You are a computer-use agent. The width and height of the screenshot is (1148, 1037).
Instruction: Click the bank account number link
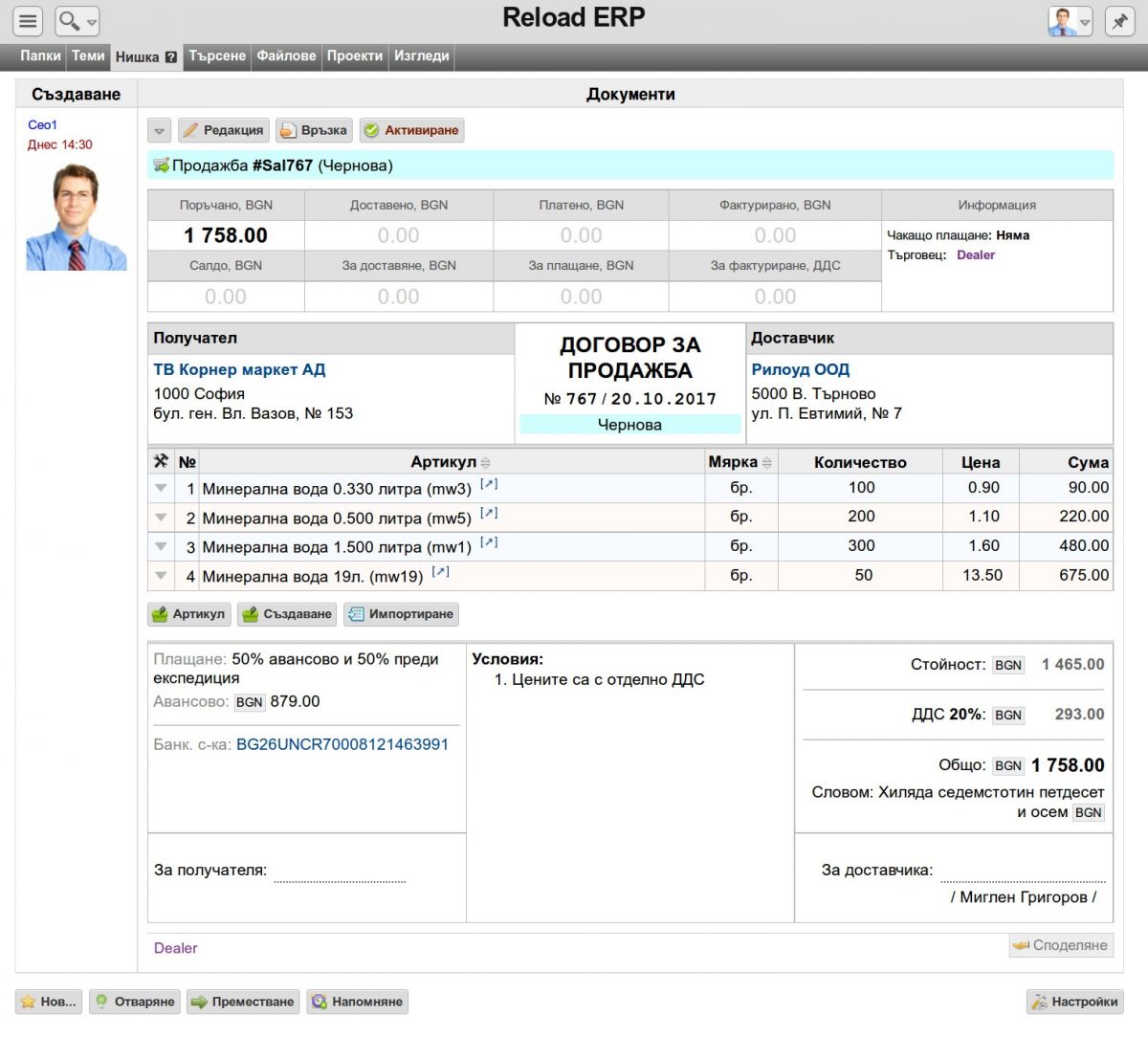[x=342, y=744]
